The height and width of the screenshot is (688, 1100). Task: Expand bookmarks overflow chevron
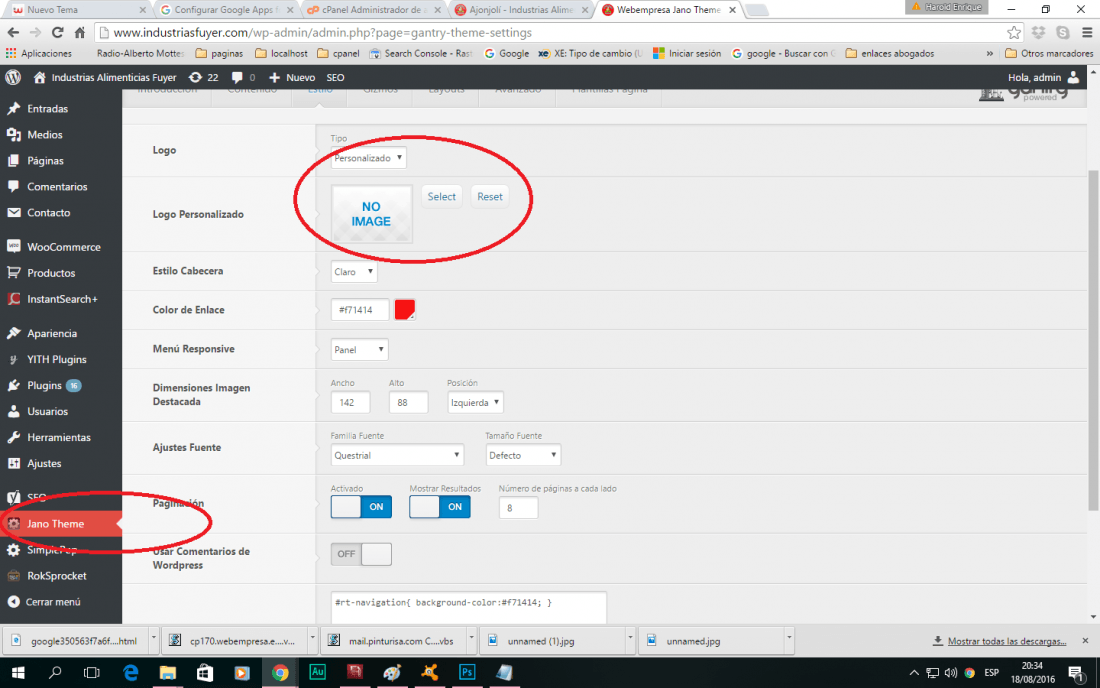pyautogui.click(x=989, y=53)
